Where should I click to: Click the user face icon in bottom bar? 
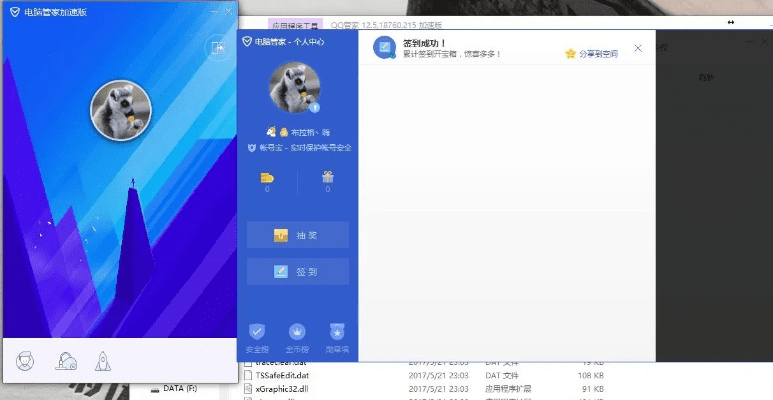(27, 361)
